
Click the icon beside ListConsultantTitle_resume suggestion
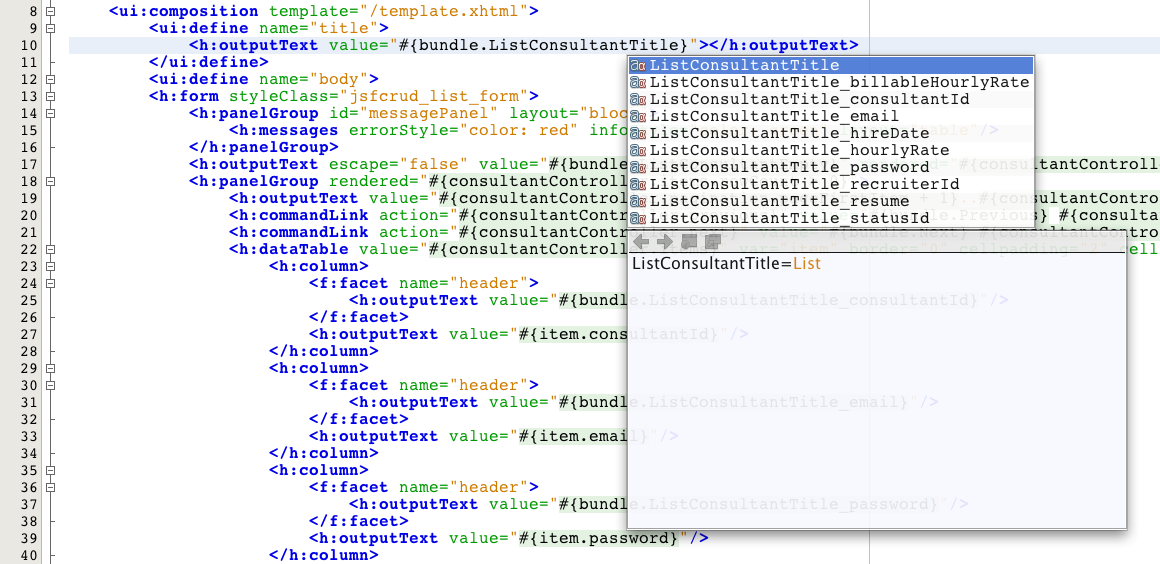point(638,202)
